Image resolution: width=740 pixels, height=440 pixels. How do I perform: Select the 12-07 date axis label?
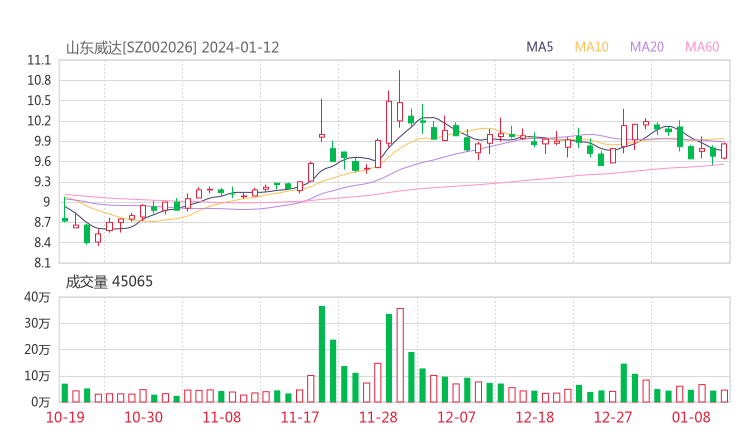(x=457, y=418)
